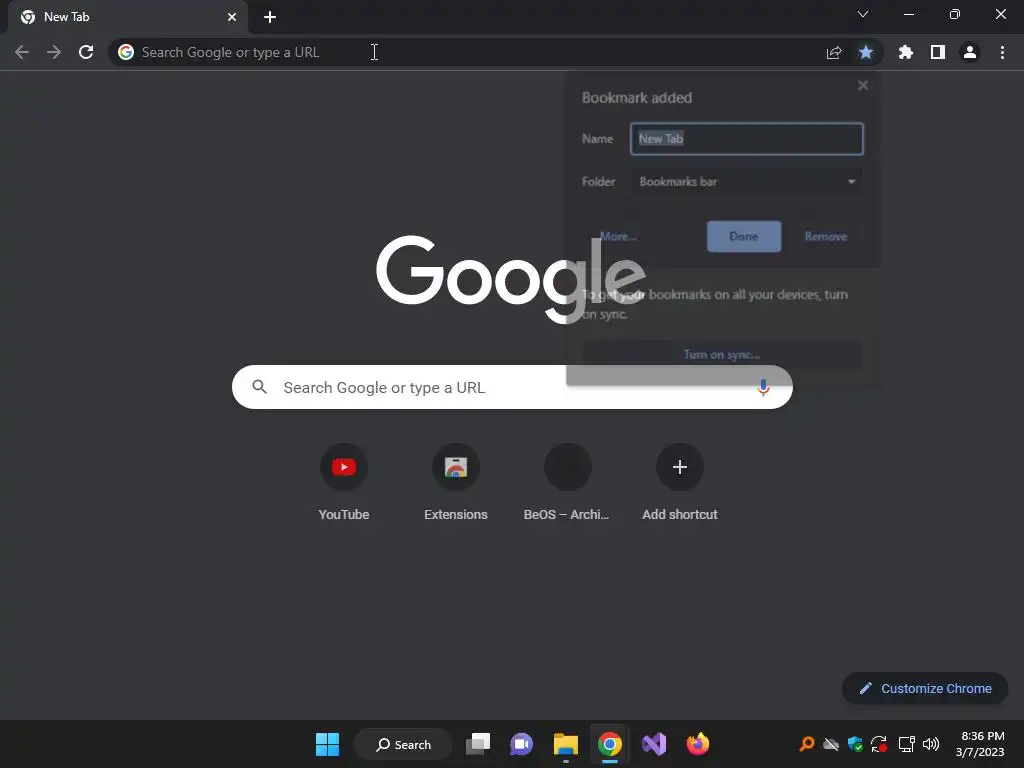Screen dimensions: 1024x768
Task: Click Customize Chrome button
Action: [x=925, y=688]
